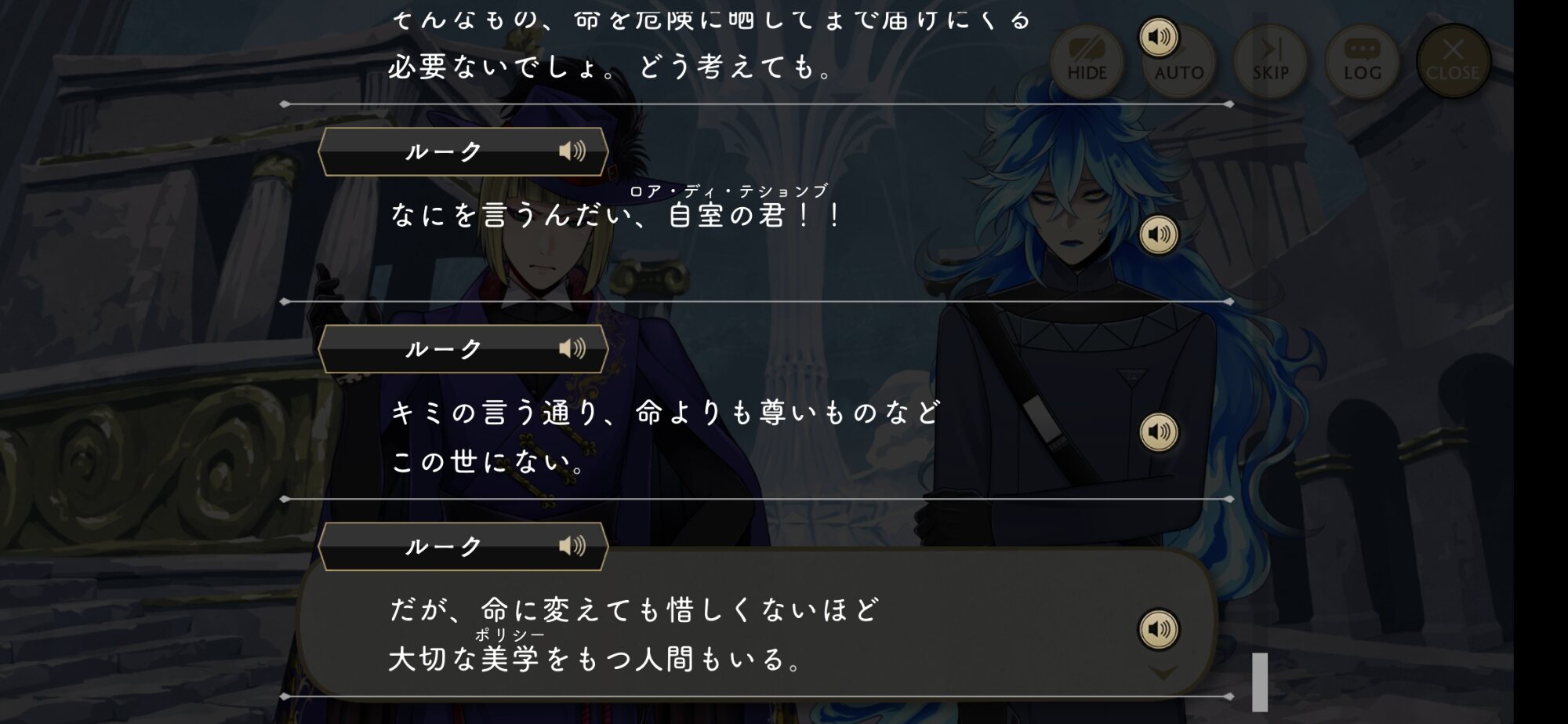This screenshot has width=1568, height=724.
Task: Tap the down chevron to advance dialogue
Action: 1163,673
